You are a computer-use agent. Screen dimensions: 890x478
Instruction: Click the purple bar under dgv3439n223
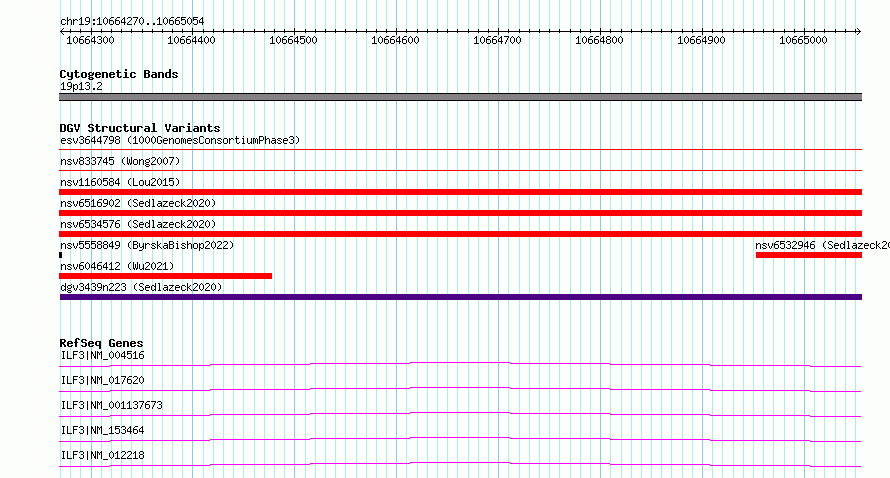460,297
